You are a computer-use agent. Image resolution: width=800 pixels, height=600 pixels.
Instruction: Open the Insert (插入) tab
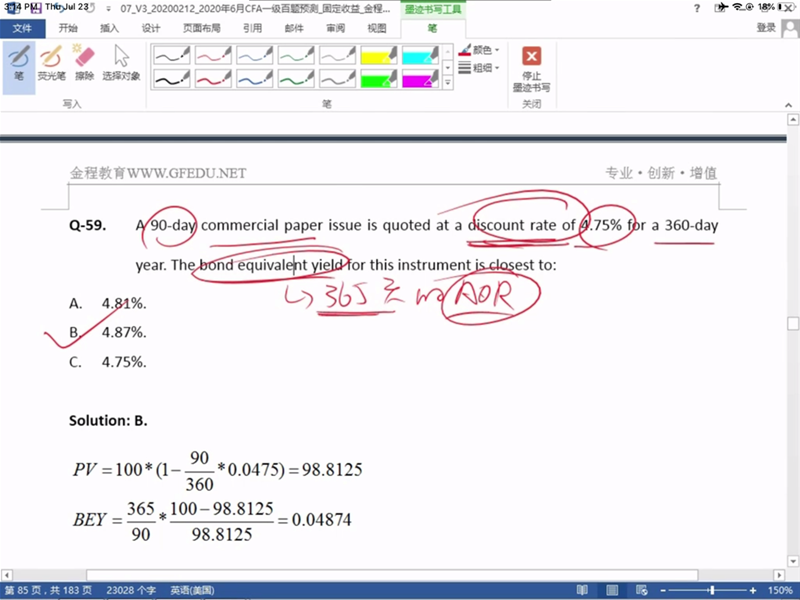(x=109, y=28)
